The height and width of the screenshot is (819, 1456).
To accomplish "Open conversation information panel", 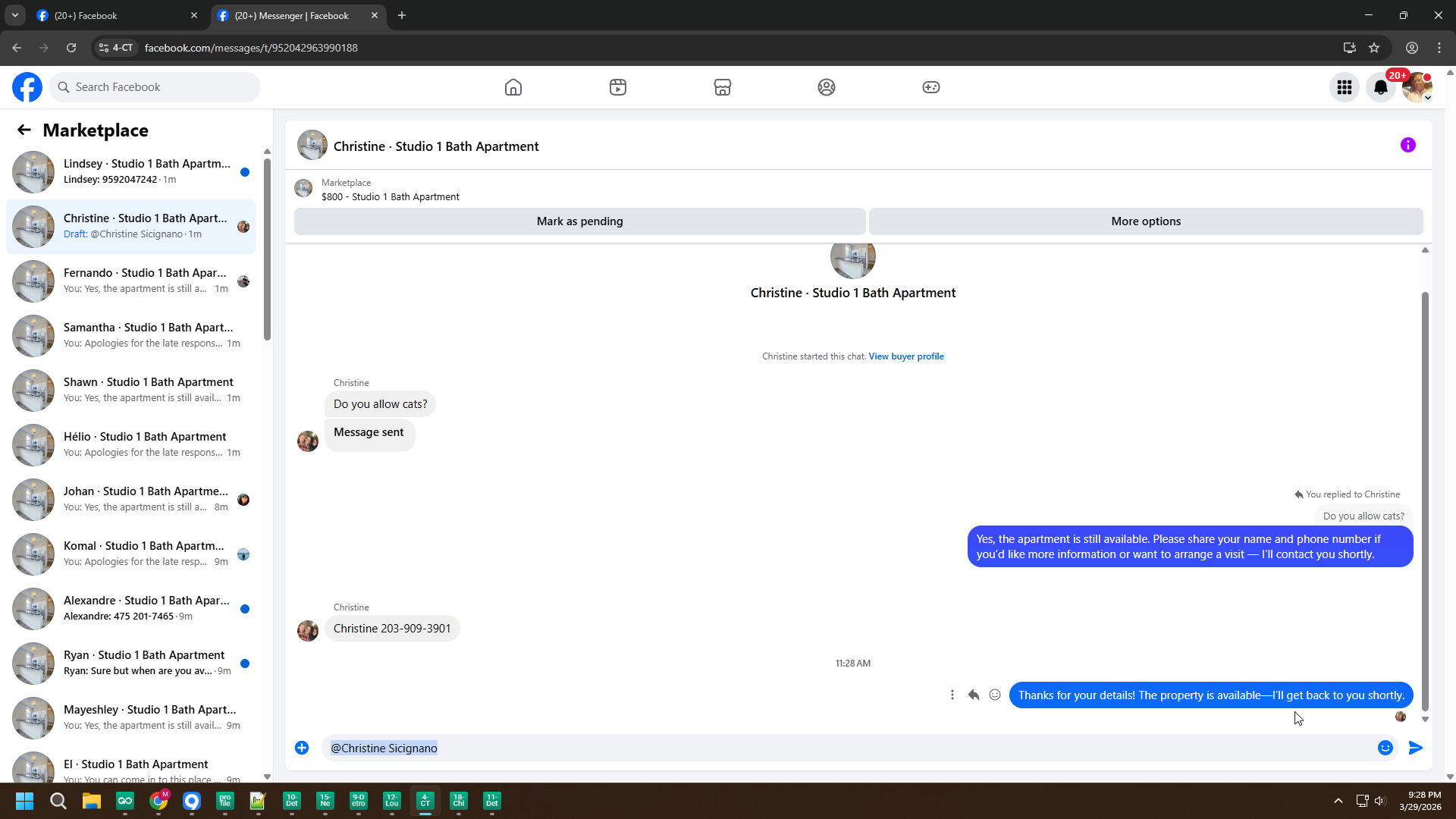I will coord(1408,145).
